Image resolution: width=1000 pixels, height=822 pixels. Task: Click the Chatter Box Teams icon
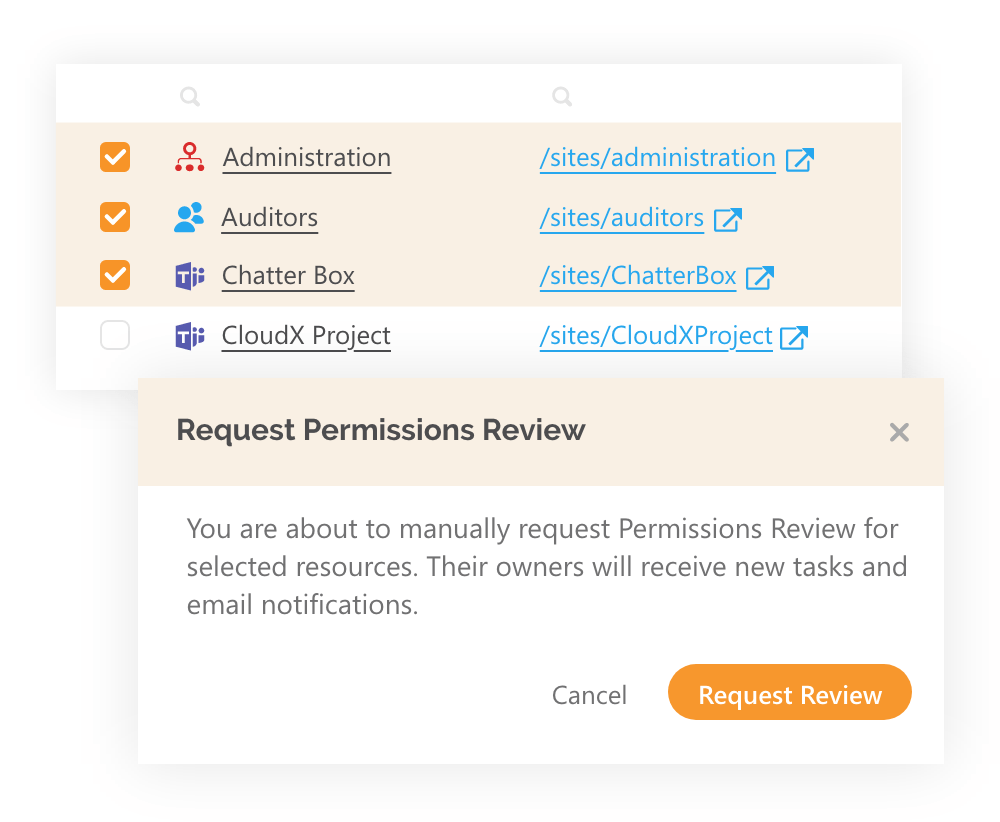[190, 276]
